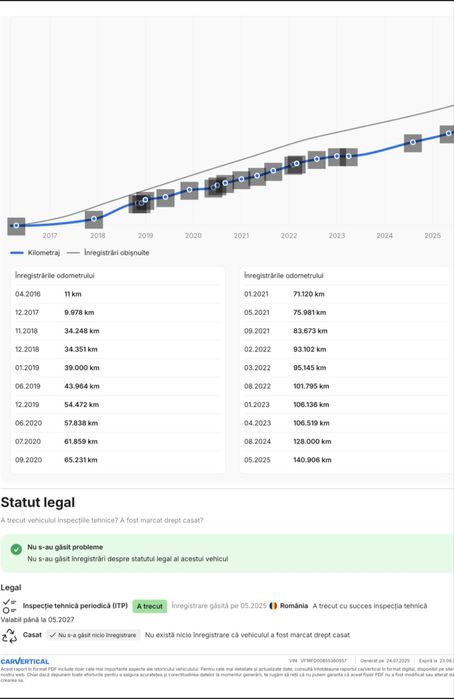The width and height of the screenshot is (454, 699).
Task: Click the 'Nu s-a găsit nicio înregistrare' badge
Action: [93, 635]
